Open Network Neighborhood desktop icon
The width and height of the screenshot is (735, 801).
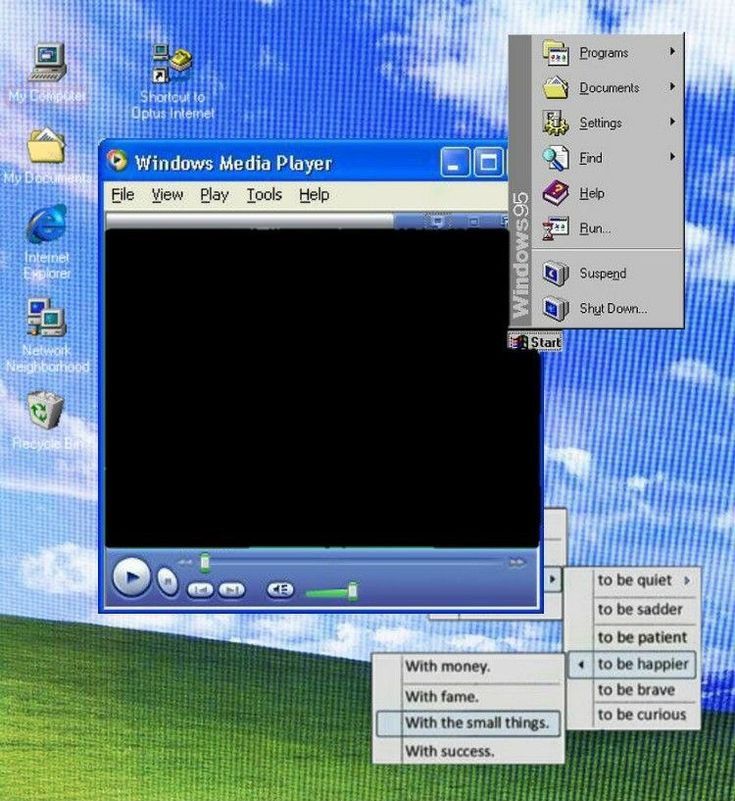point(46,317)
